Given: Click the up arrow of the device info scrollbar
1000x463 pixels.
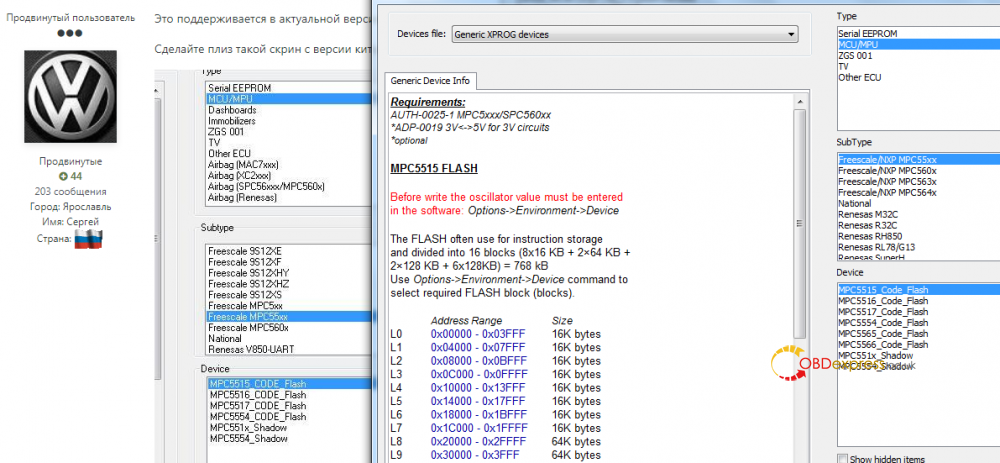Looking at the screenshot, I should pos(799,100).
